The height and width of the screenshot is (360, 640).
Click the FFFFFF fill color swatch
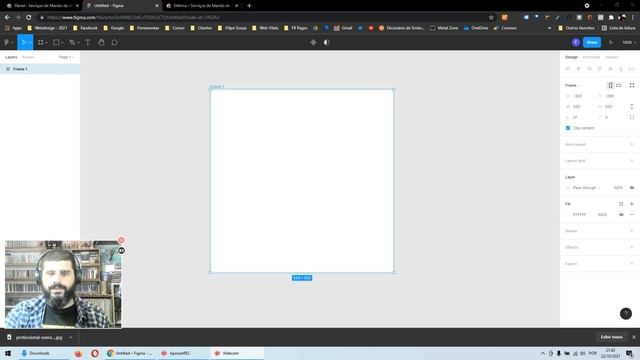[568, 214]
